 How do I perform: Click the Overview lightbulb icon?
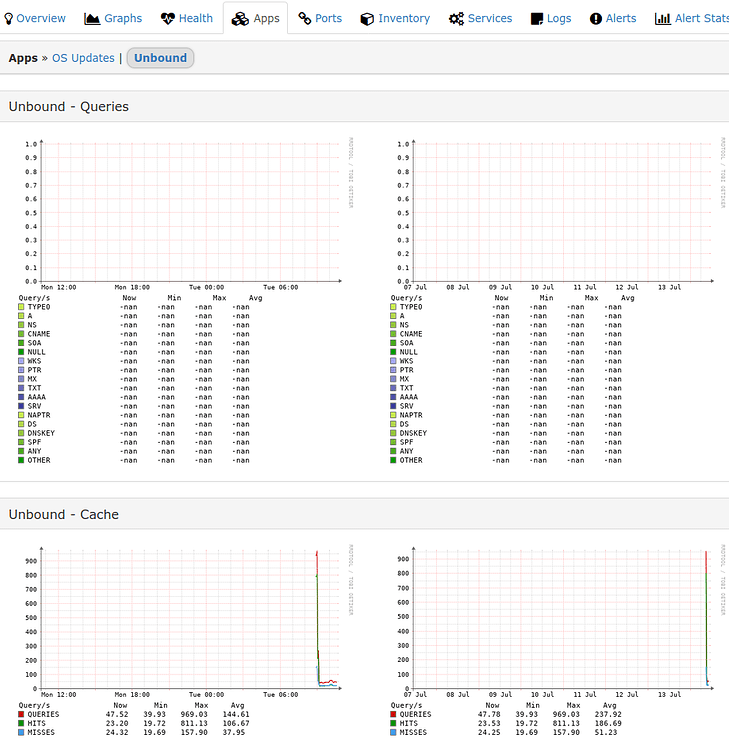pyautogui.click(x=8, y=19)
